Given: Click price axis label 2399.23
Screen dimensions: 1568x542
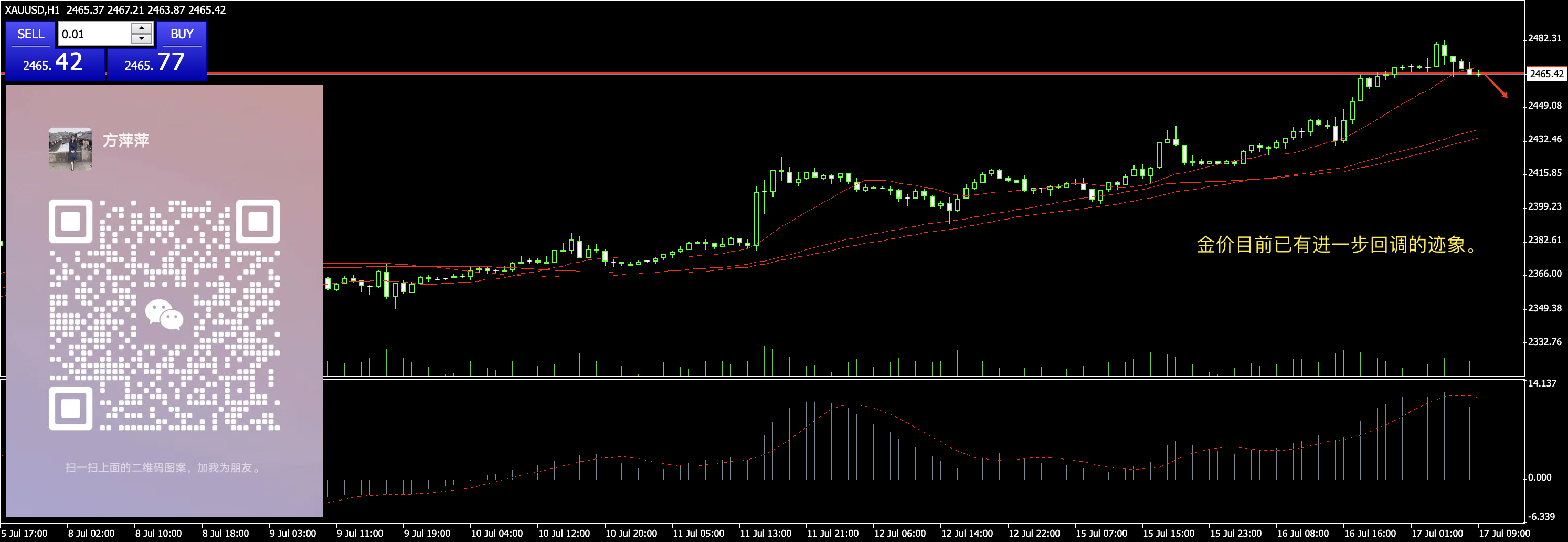Looking at the screenshot, I should [x=1545, y=206].
